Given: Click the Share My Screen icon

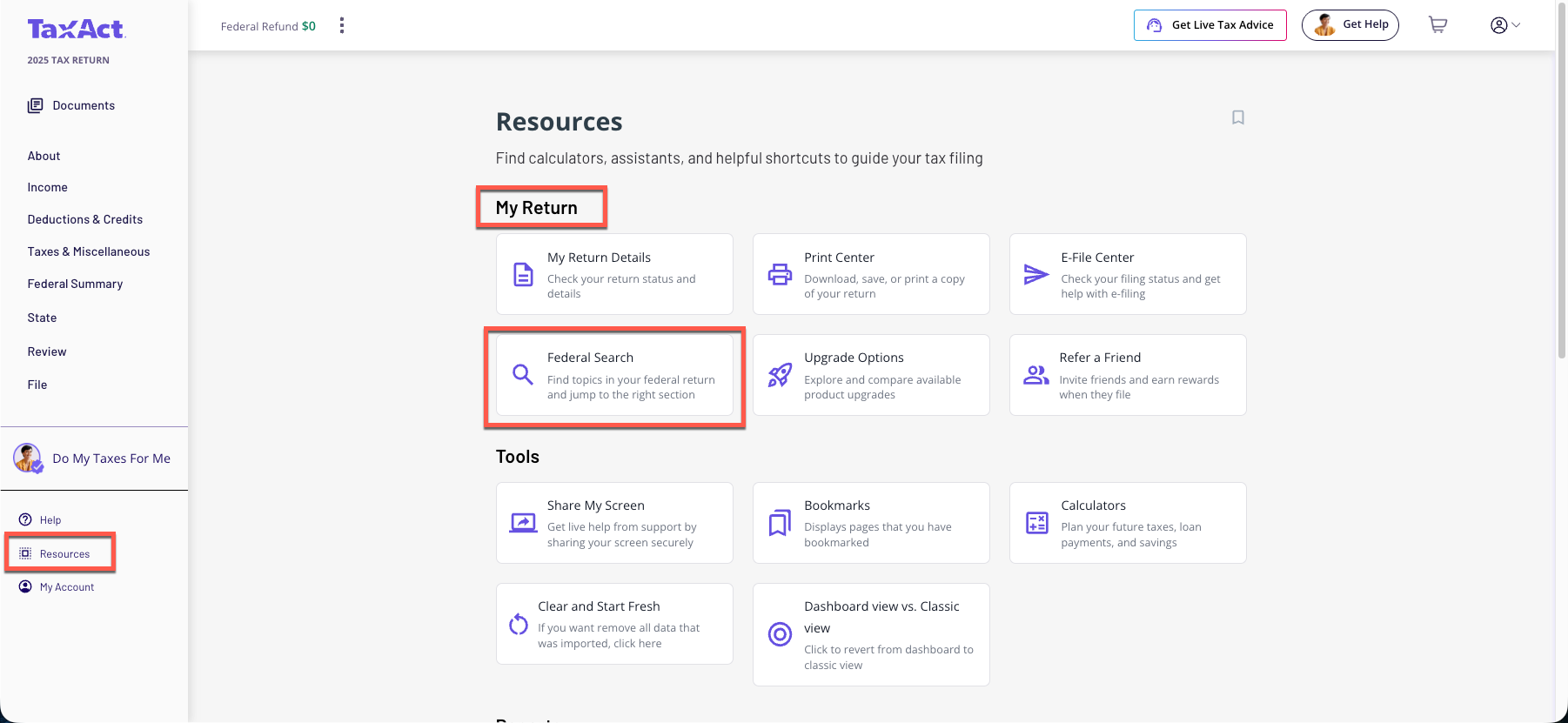Looking at the screenshot, I should tap(523, 523).
